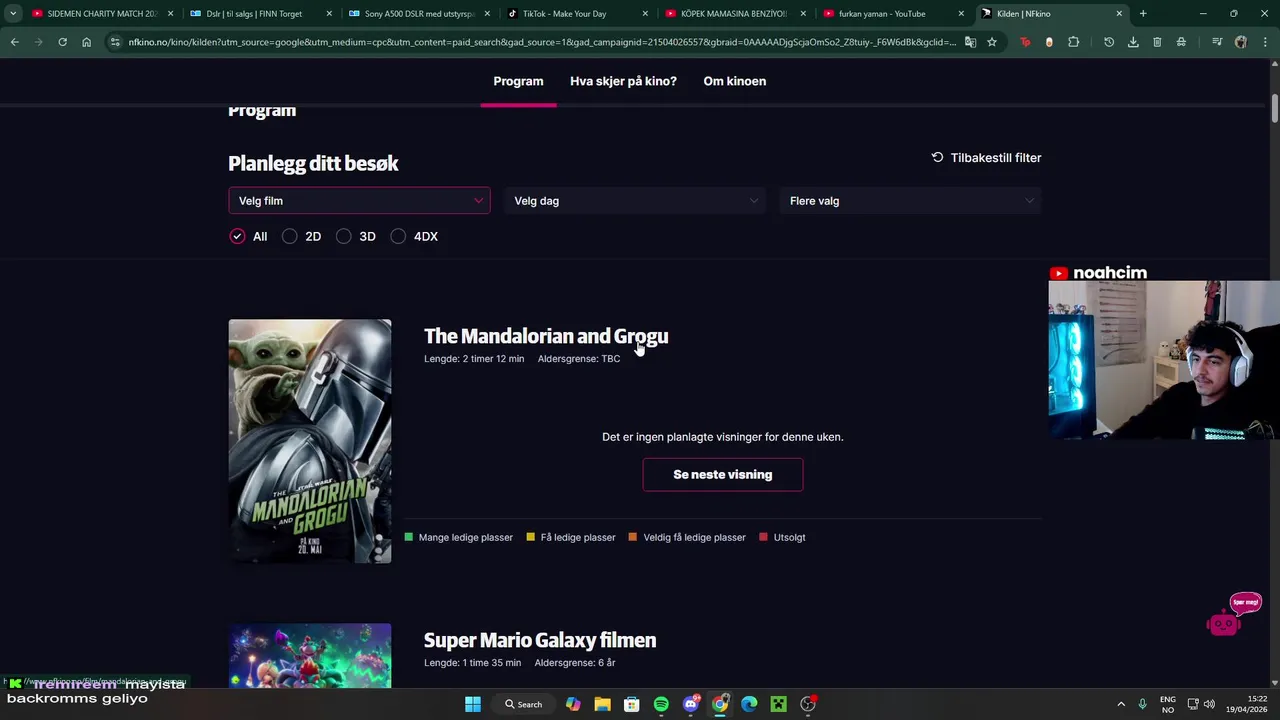Show hidden system tray icons

point(1121,704)
